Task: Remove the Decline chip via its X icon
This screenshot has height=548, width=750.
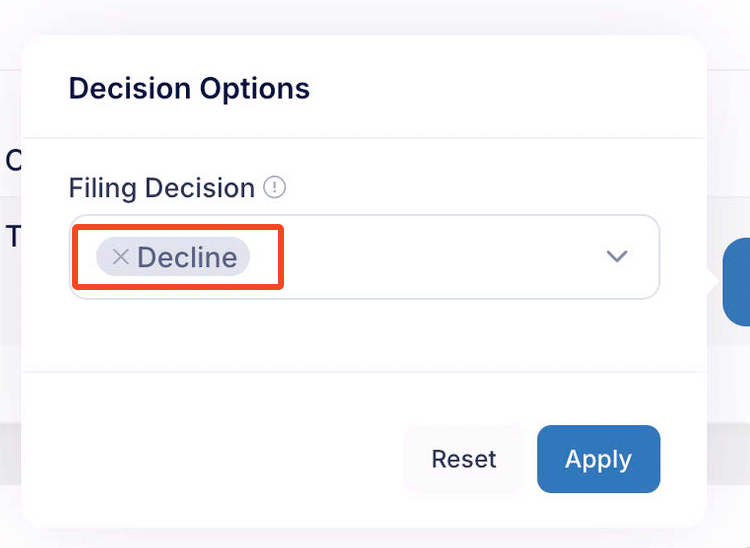Action: coord(121,257)
